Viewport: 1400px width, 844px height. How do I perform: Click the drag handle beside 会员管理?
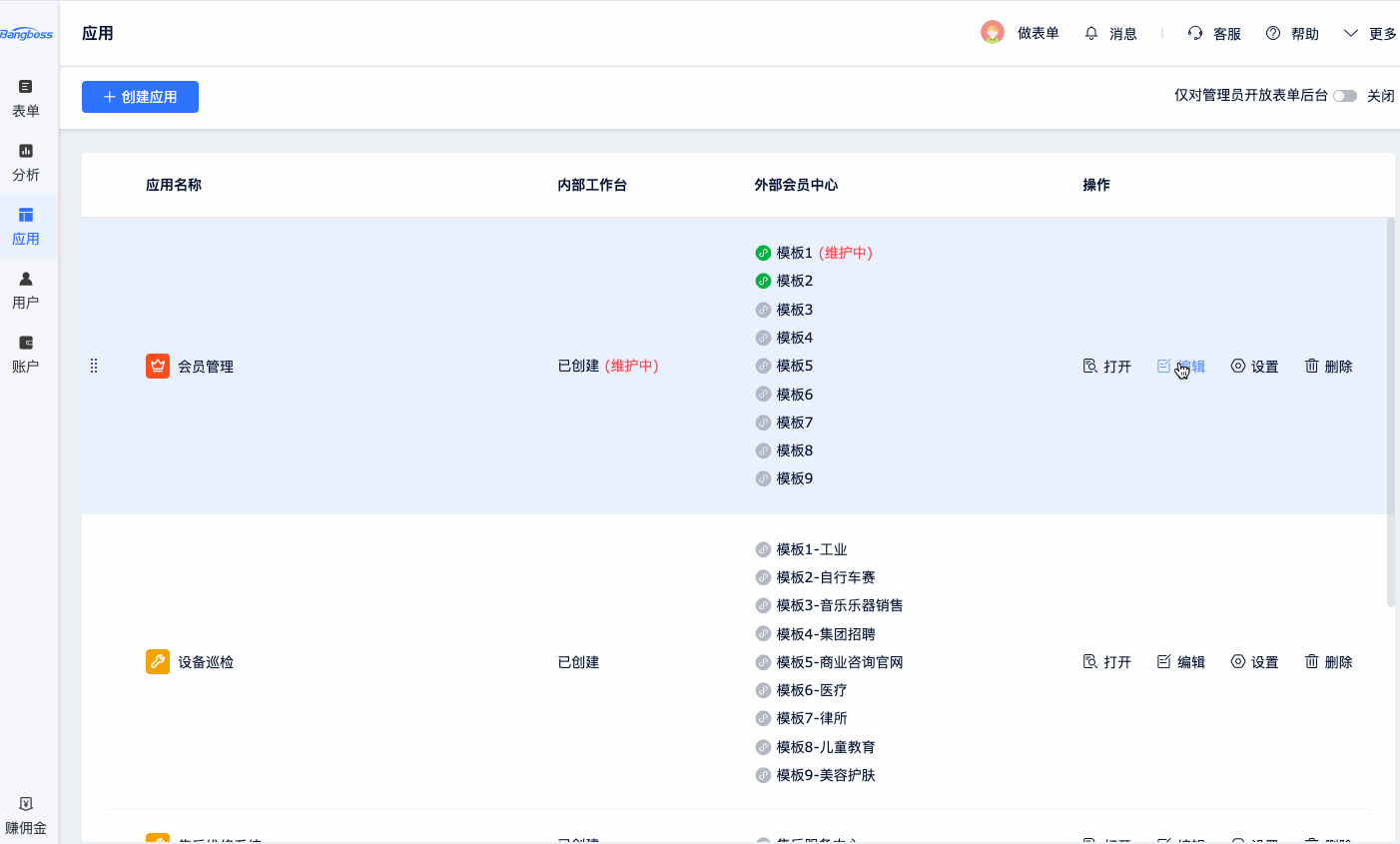[x=94, y=367]
